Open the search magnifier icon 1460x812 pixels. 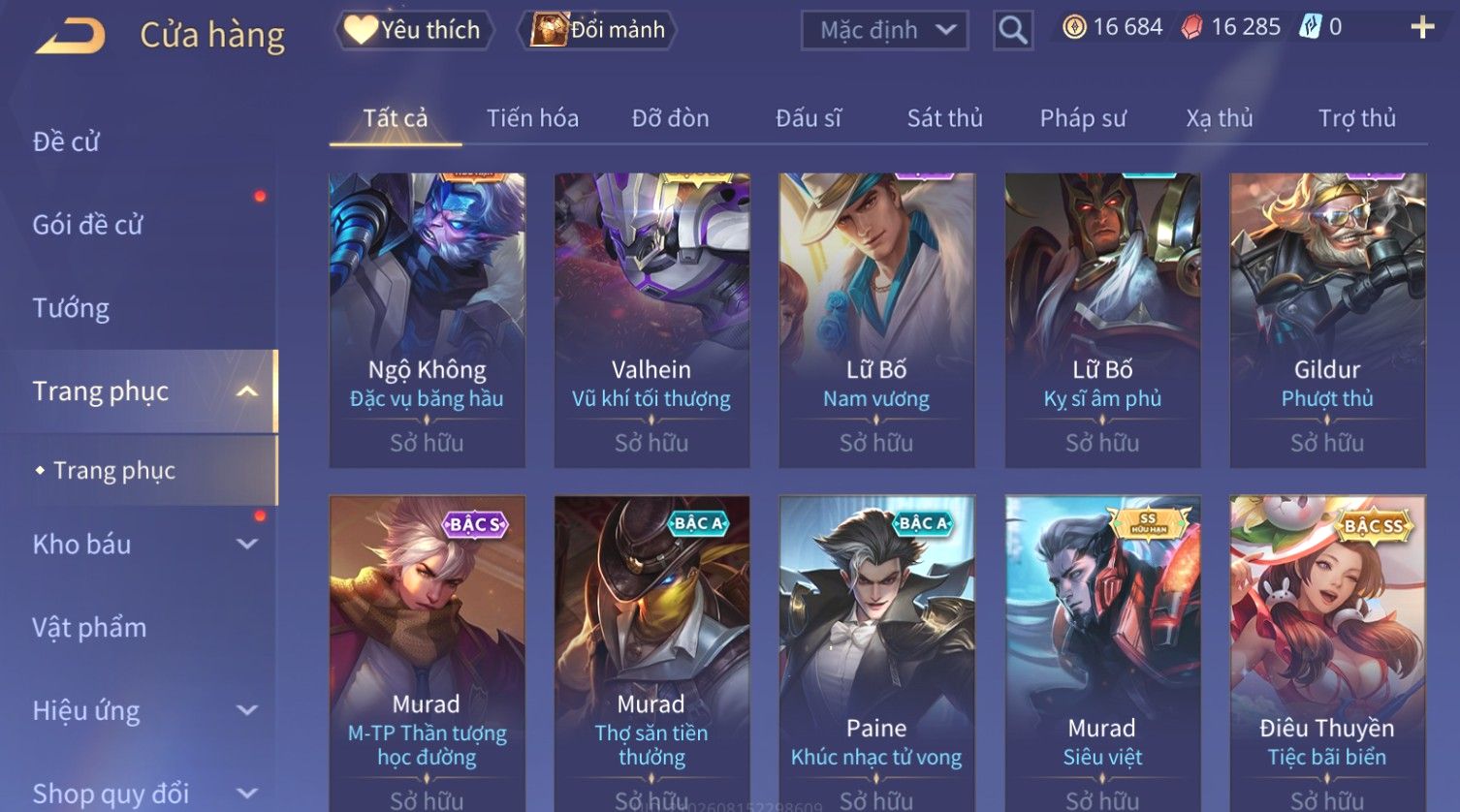tap(1013, 30)
